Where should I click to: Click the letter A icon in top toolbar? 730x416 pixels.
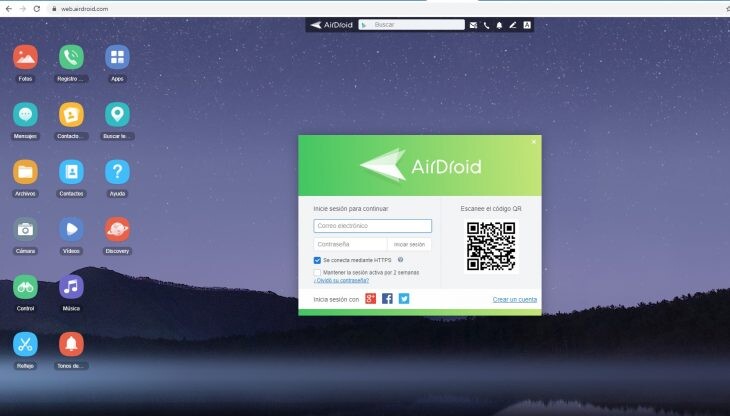527,25
